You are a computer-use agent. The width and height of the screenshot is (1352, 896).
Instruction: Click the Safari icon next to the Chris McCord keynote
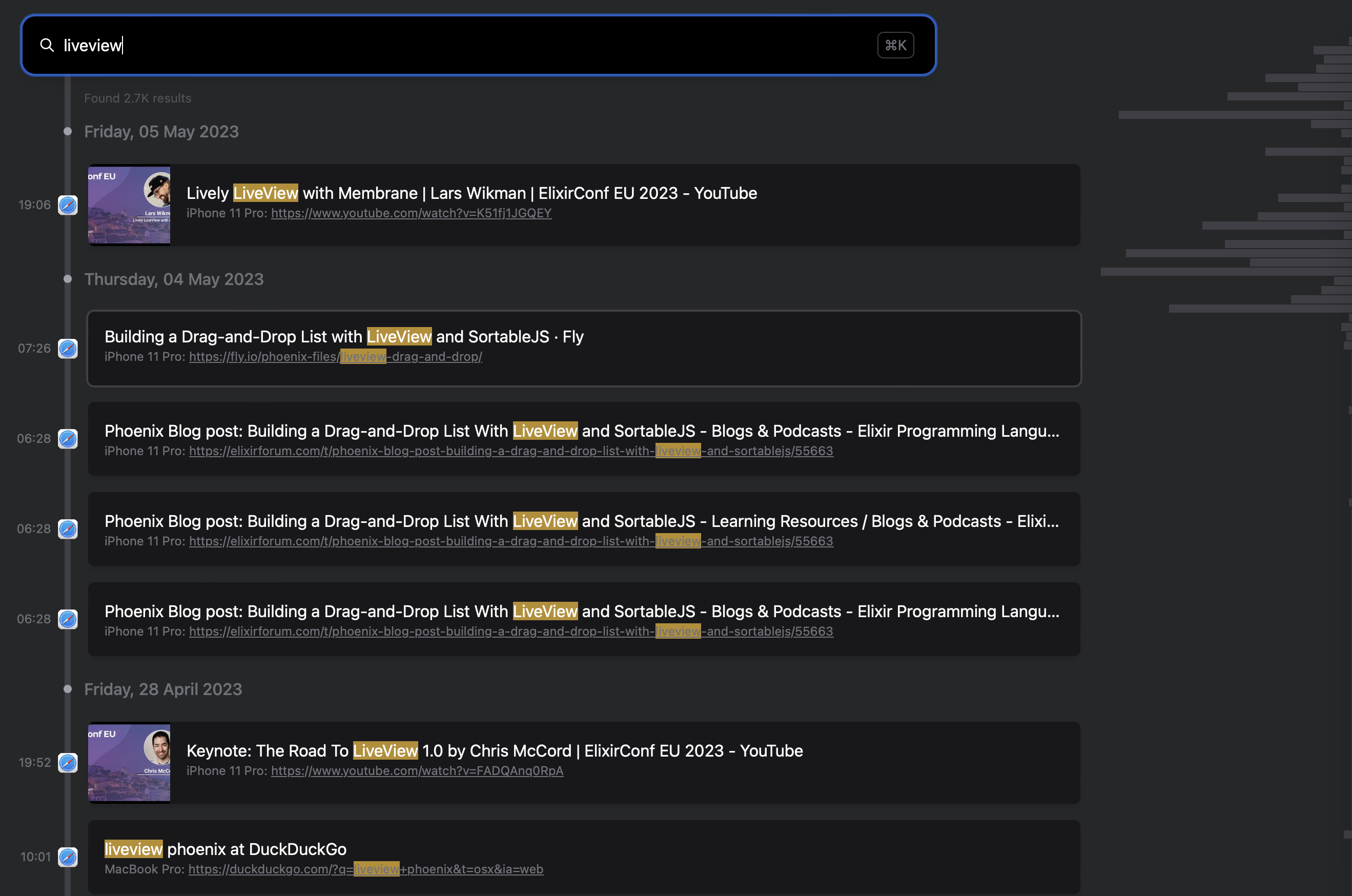(x=68, y=762)
